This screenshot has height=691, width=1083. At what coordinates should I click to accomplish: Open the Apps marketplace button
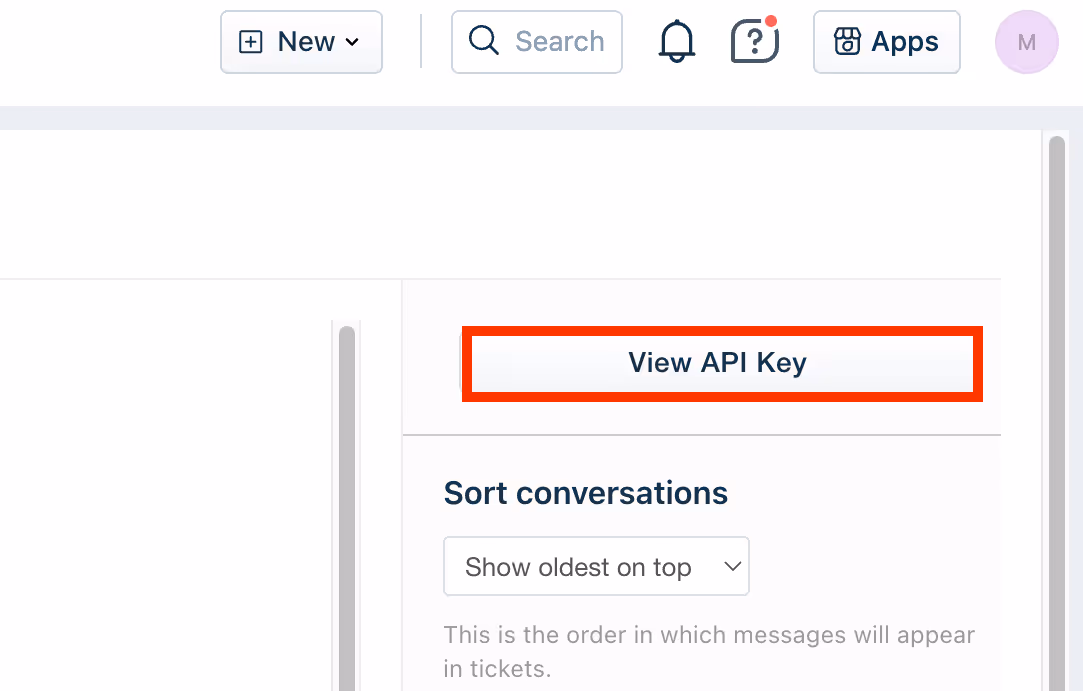pyautogui.click(x=887, y=42)
